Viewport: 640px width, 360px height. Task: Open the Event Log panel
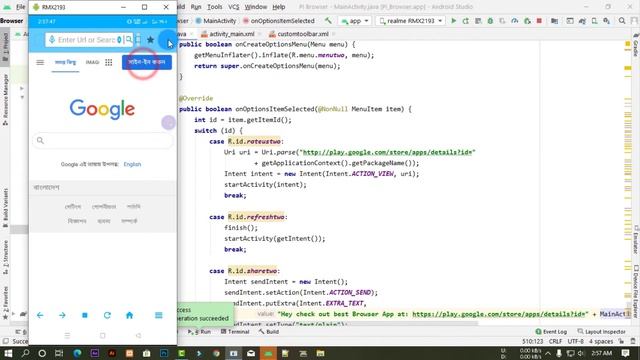(551, 332)
